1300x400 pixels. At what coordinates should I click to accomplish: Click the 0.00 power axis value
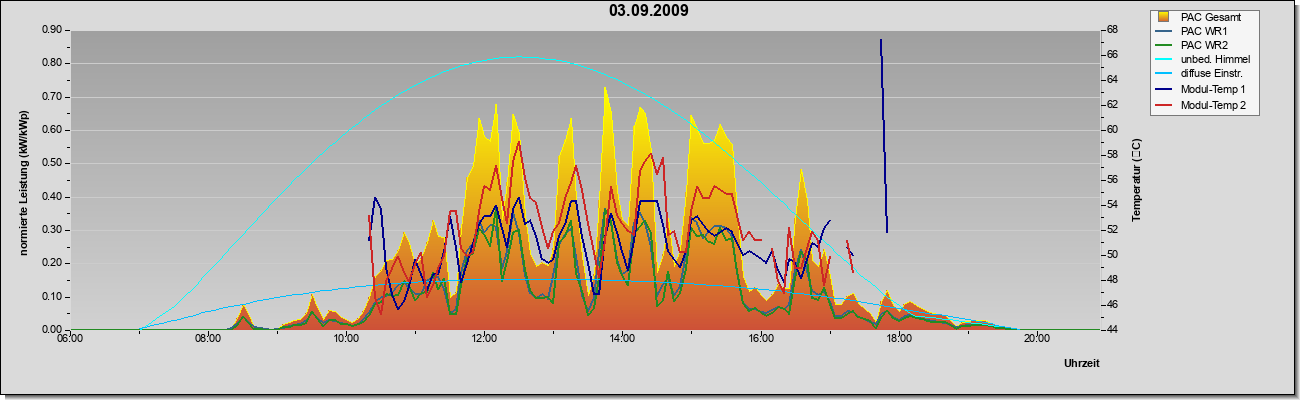point(51,330)
